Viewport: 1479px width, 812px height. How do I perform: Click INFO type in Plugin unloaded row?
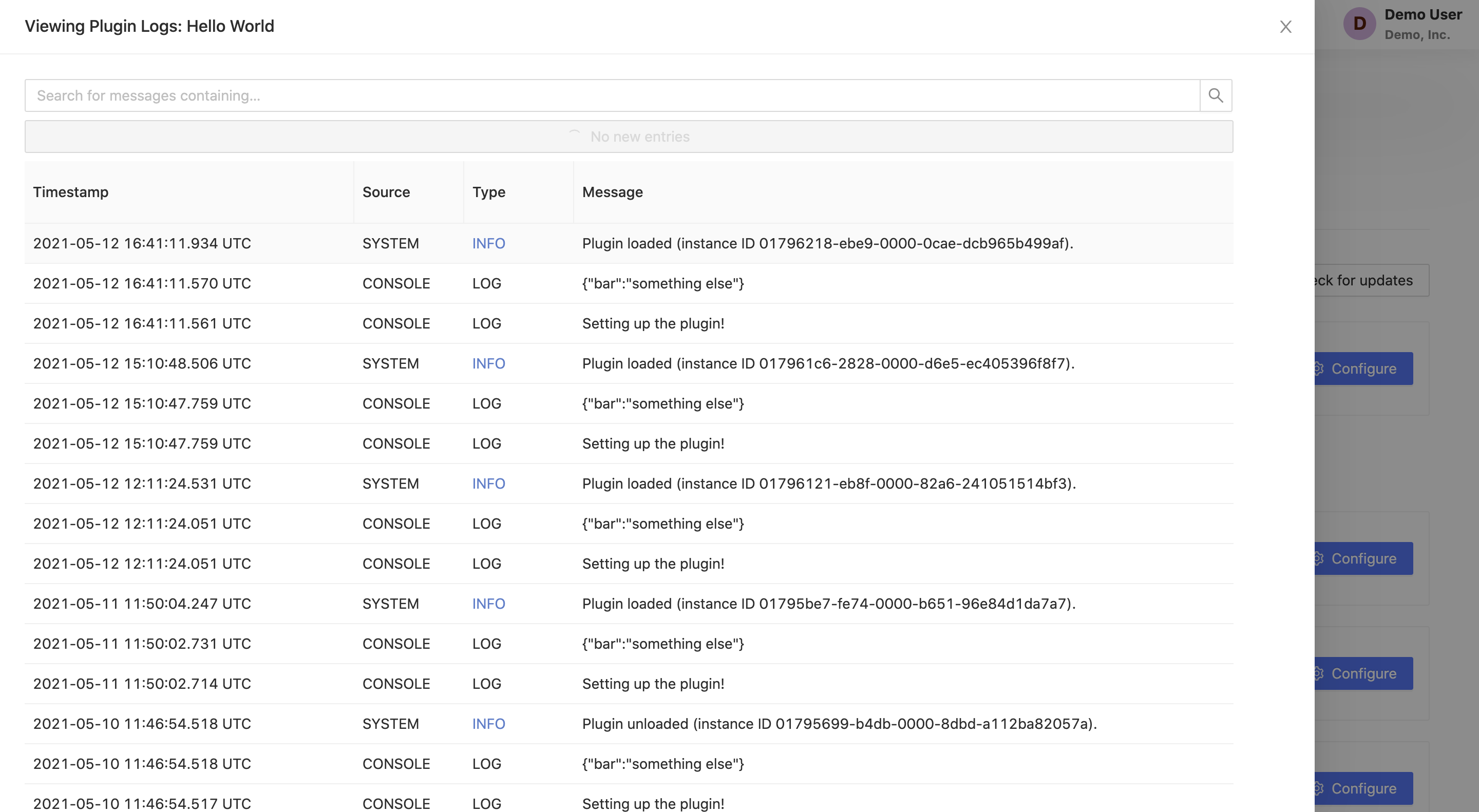coord(488,724)
